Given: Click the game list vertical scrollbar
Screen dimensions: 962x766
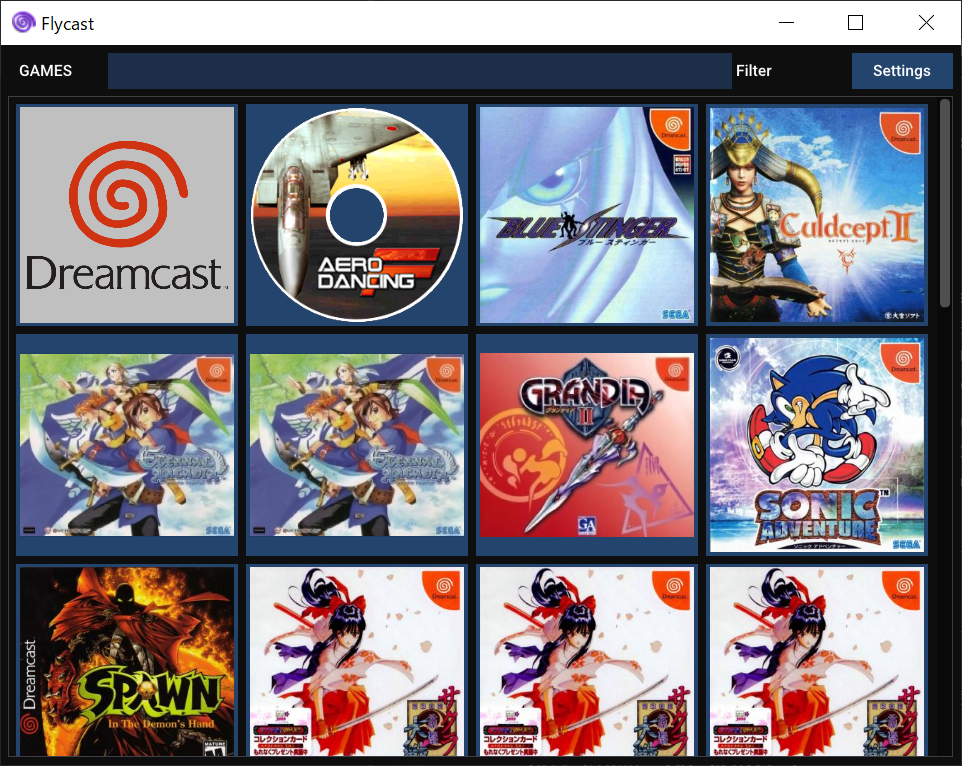Looking at the screenshot, I should tap(945, 203).
